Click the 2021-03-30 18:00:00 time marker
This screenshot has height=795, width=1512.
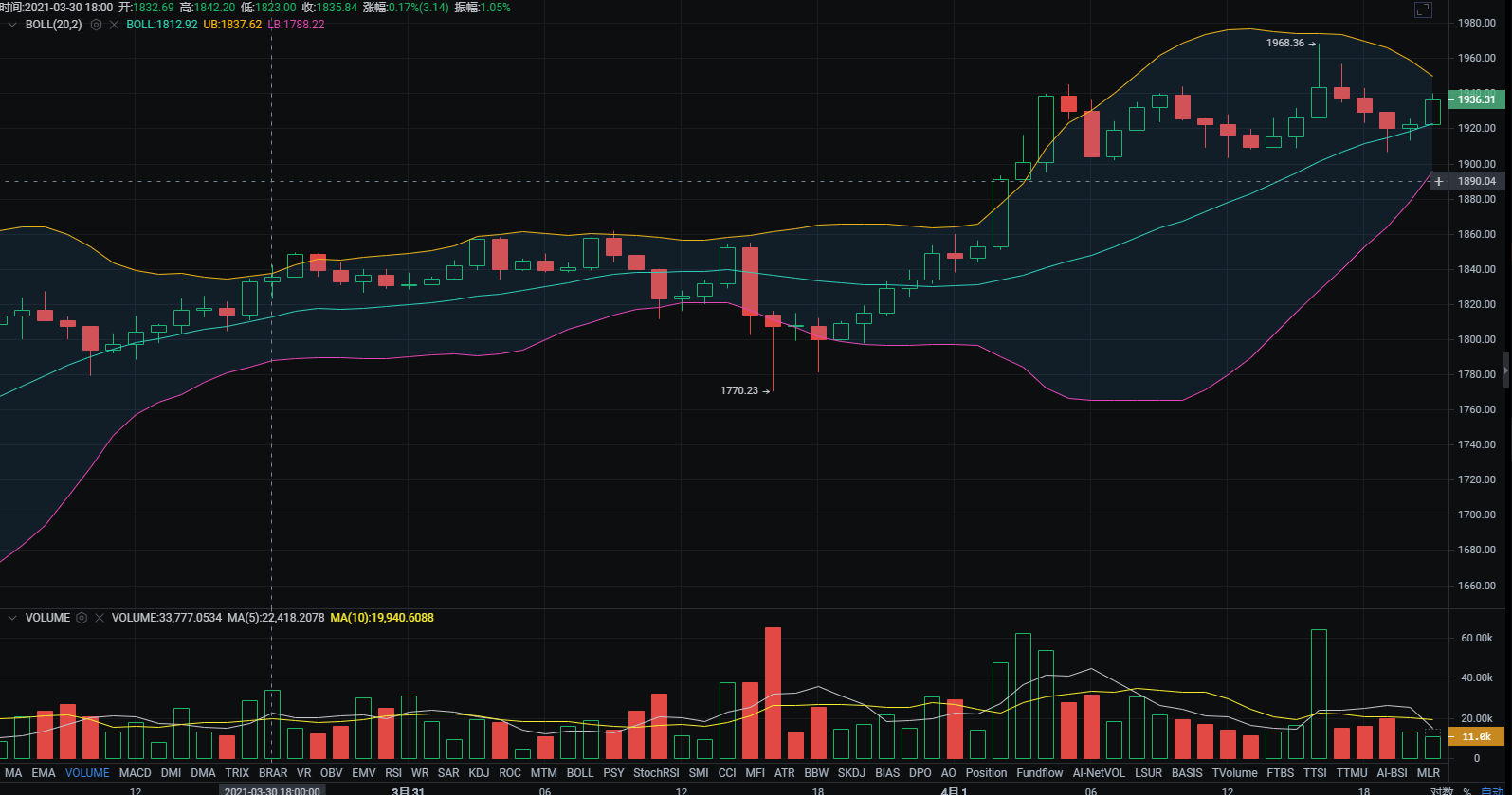coord(272,790)
